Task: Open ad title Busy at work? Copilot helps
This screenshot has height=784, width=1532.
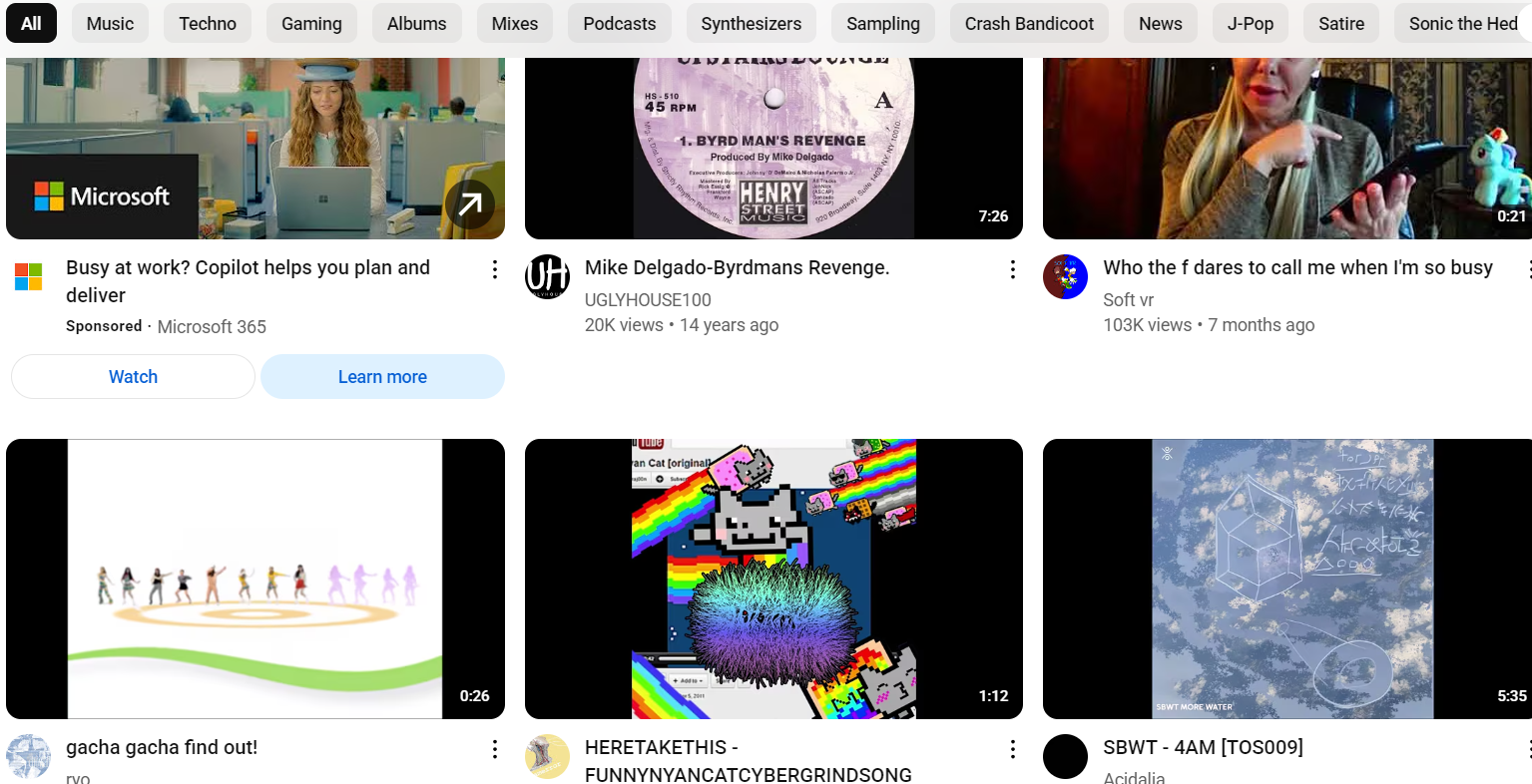Action: click(248, 281)
